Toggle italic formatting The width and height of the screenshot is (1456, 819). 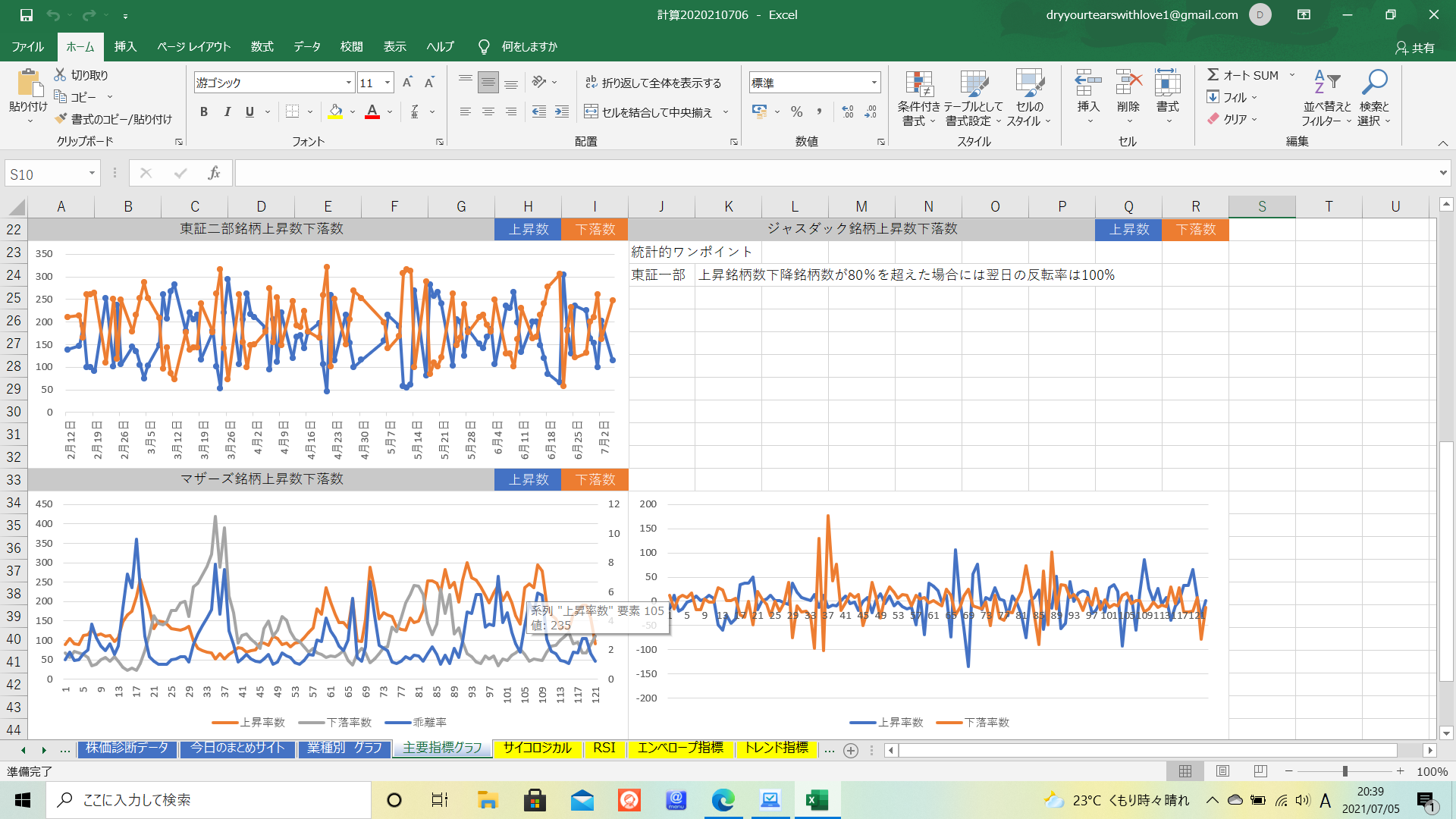click(227, 112)
